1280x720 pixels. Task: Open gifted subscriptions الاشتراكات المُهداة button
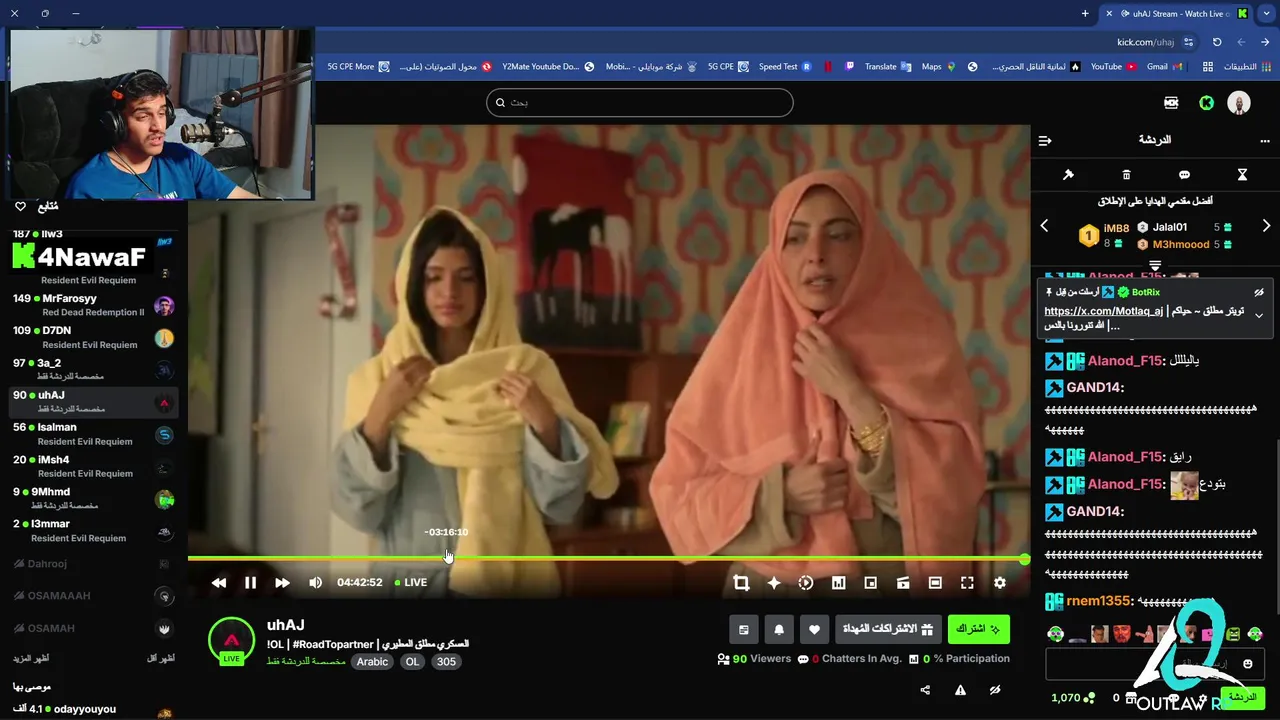(888, 629)
